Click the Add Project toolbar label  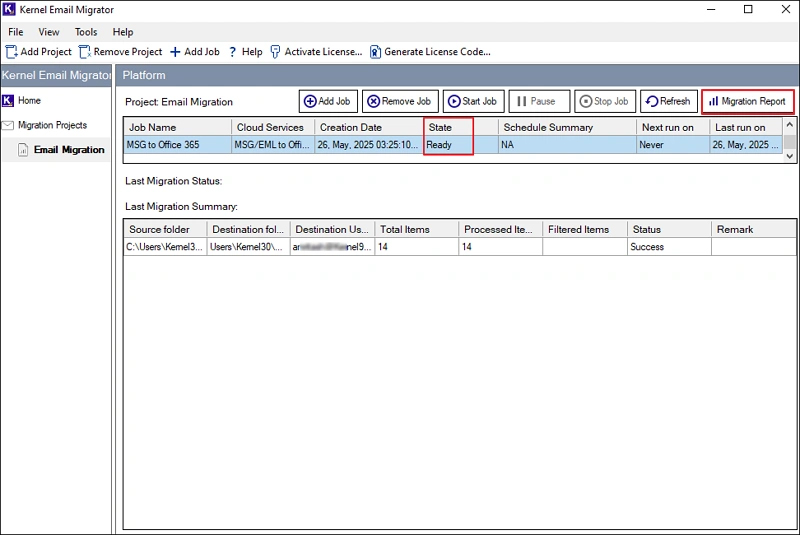click(x=46, y=52)
